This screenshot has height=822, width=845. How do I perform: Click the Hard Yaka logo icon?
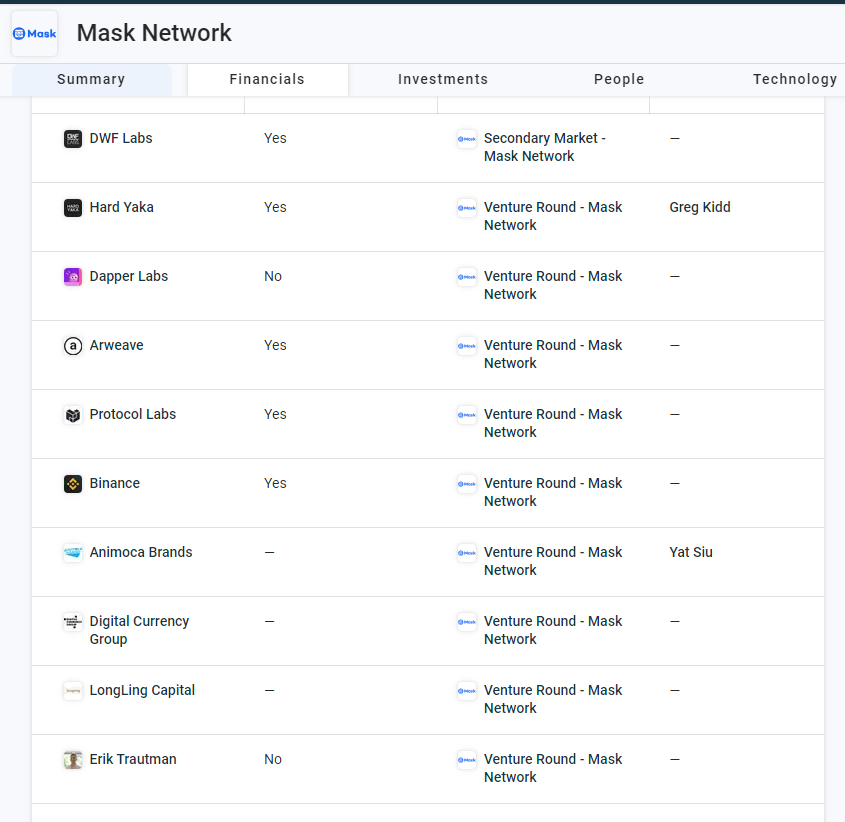coord(72,207)
